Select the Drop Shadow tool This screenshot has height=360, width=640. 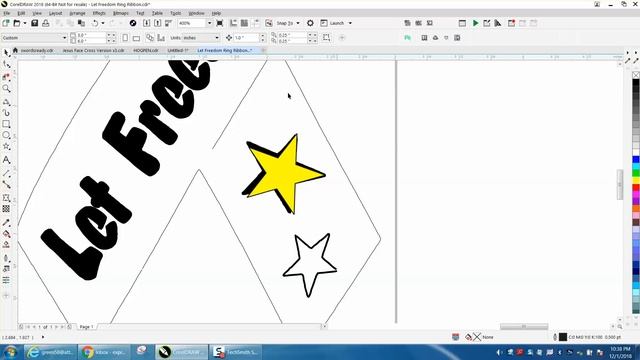click(x=6, y=198)
